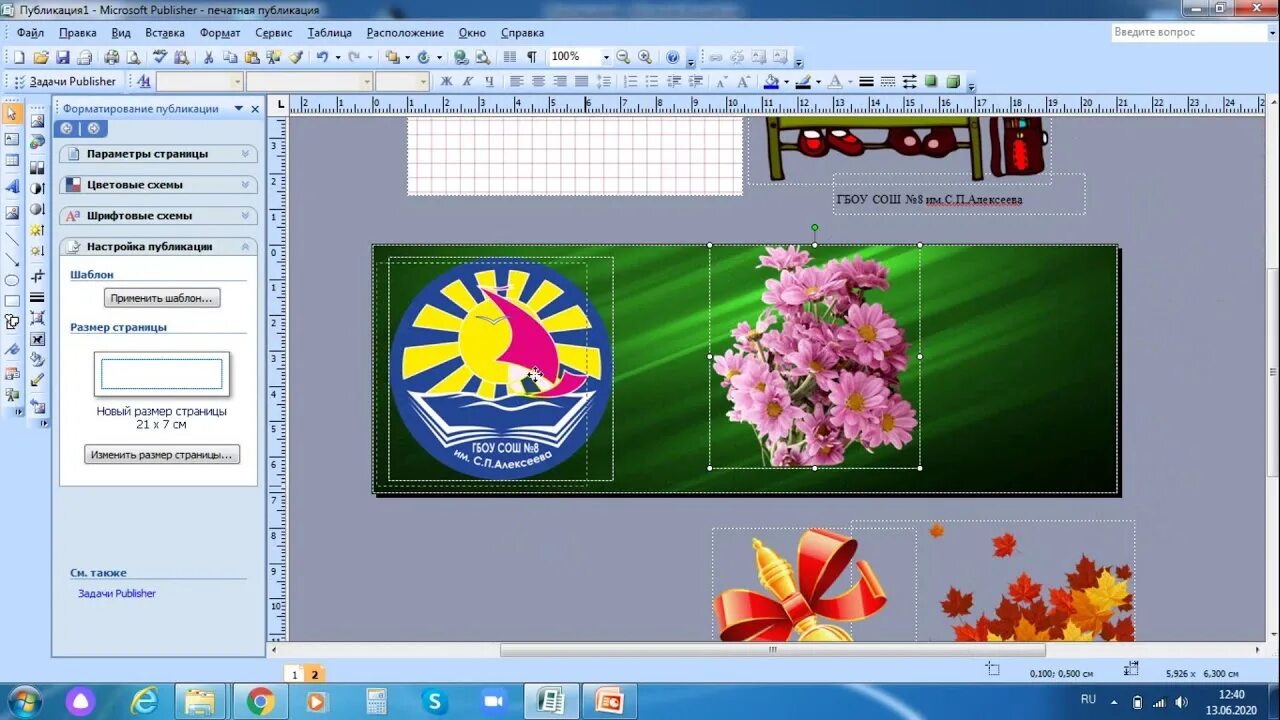This screenshot has width=1280, height=720.
Task: Click Применить шаблон button
Action: coord(162,298)
